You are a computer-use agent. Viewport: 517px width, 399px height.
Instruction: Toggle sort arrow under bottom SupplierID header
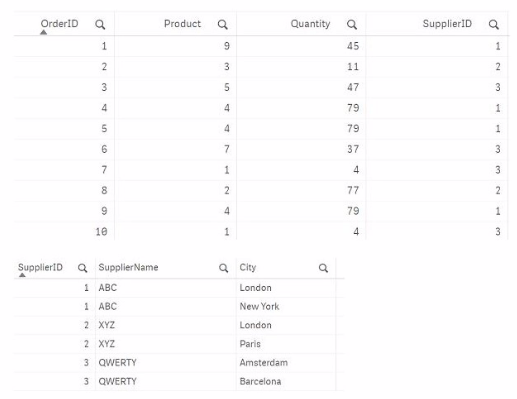pos(22,275)
